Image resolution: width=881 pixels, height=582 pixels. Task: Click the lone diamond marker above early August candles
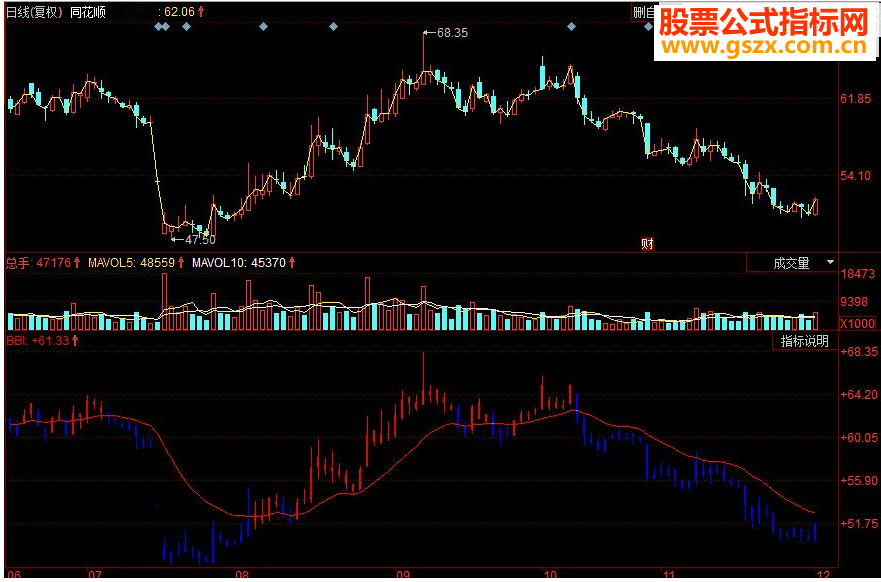tap(263, 26)
